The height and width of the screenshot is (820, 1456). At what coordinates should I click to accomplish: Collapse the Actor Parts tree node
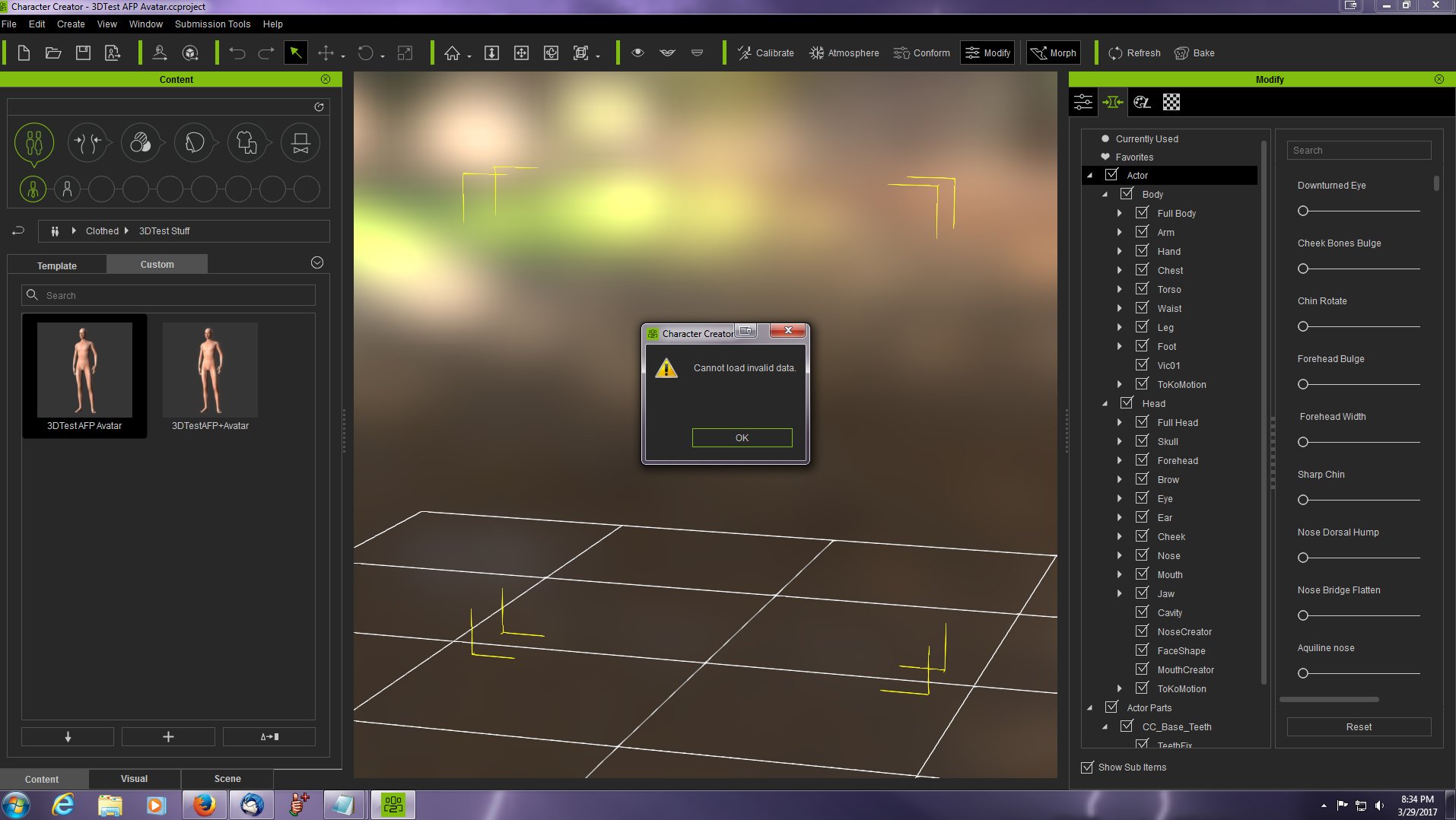[x=1089, y=708]
